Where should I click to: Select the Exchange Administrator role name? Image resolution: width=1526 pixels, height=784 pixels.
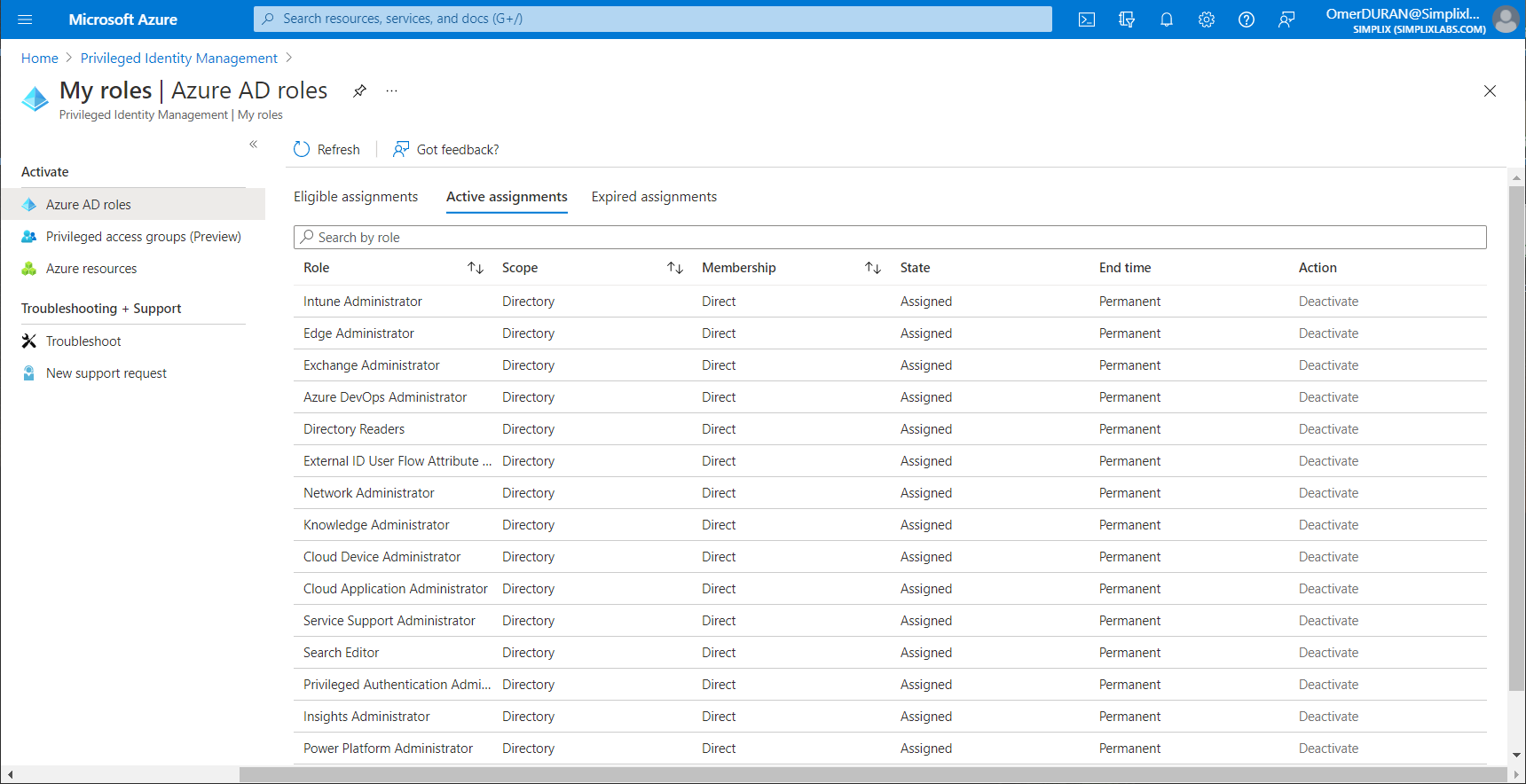tap(372, 365)
